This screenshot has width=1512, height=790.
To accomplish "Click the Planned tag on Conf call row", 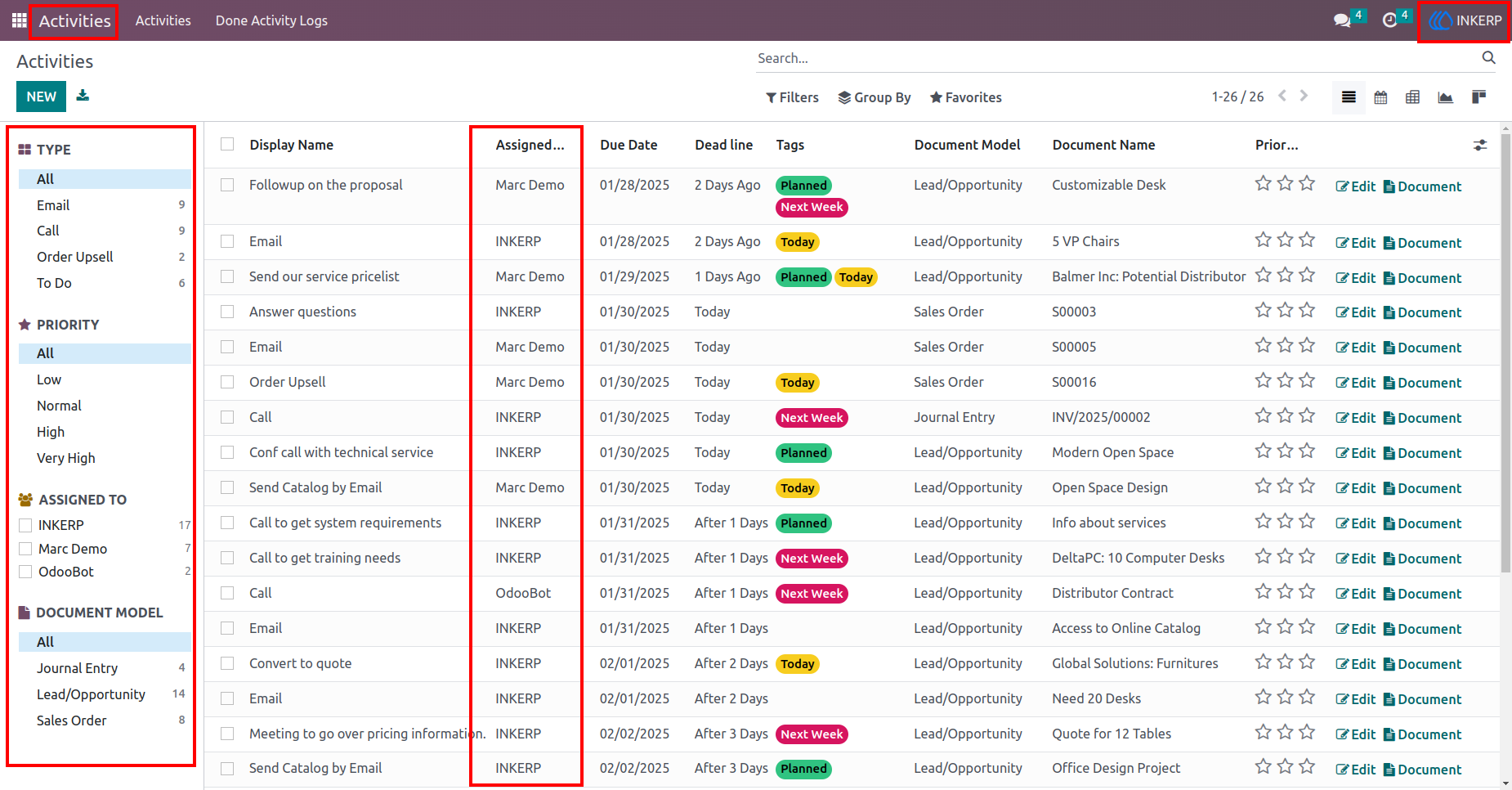I will click(x=803, y=453).
